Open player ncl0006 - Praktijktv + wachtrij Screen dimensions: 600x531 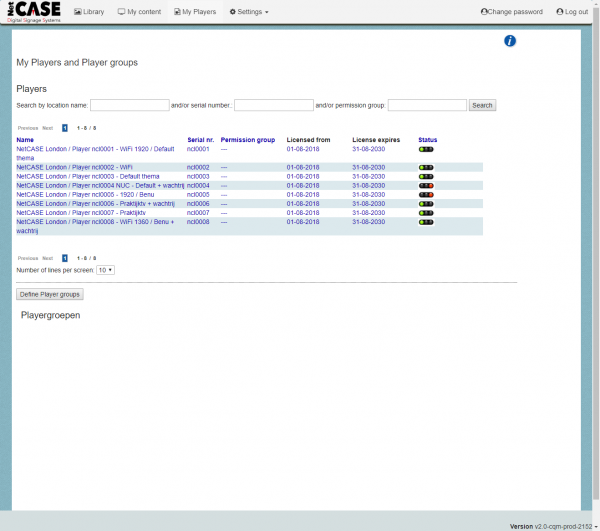pyautogui.click(x=95, y=204)
